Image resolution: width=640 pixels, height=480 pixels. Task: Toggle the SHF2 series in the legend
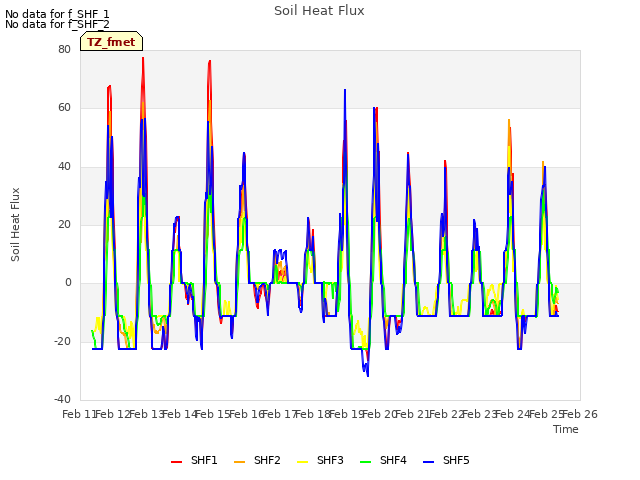[257, 461]
